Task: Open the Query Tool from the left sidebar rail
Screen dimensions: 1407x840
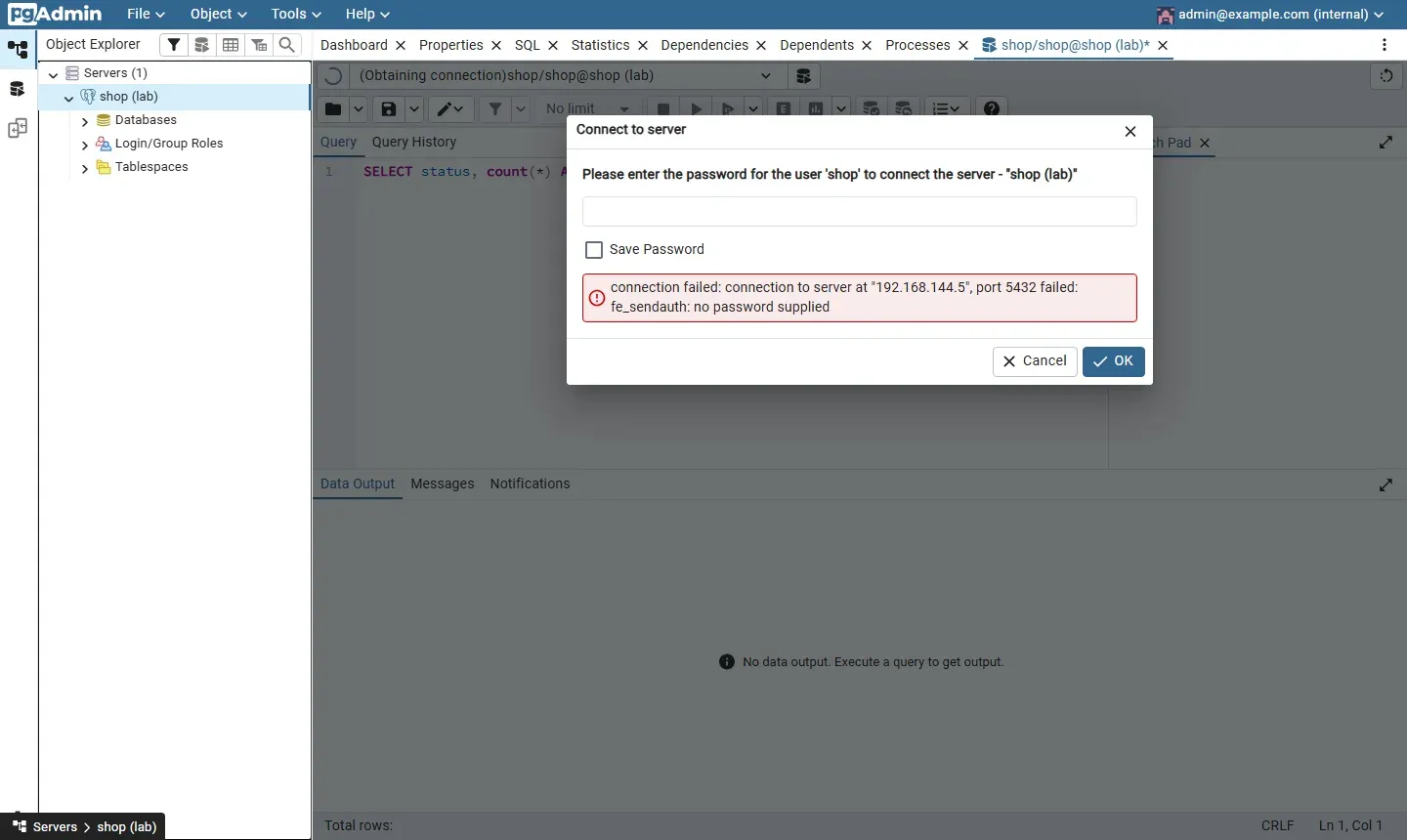Action: (x=17, y=89)
